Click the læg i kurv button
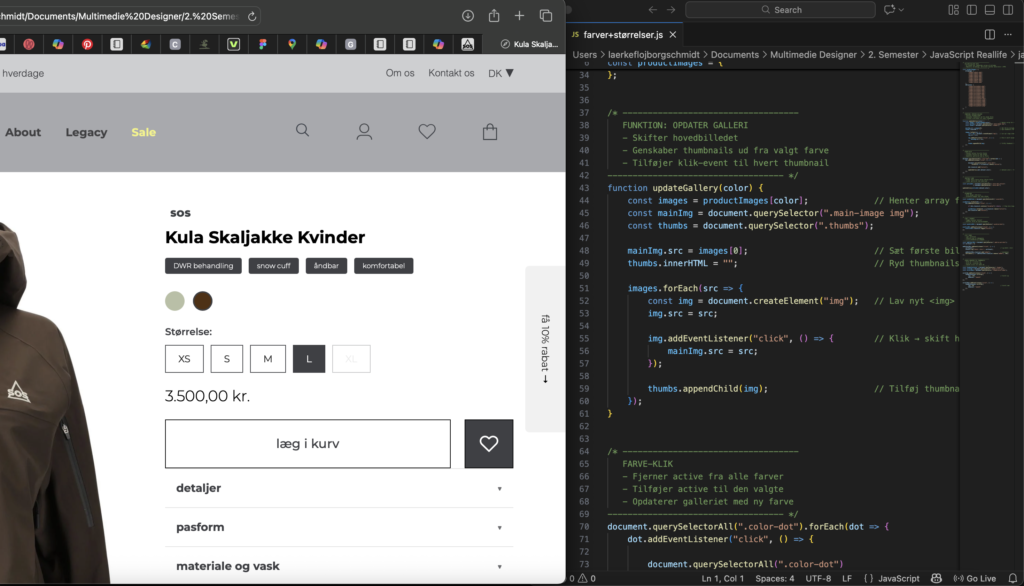This screenshot has width=1024, height=586. 308,444
